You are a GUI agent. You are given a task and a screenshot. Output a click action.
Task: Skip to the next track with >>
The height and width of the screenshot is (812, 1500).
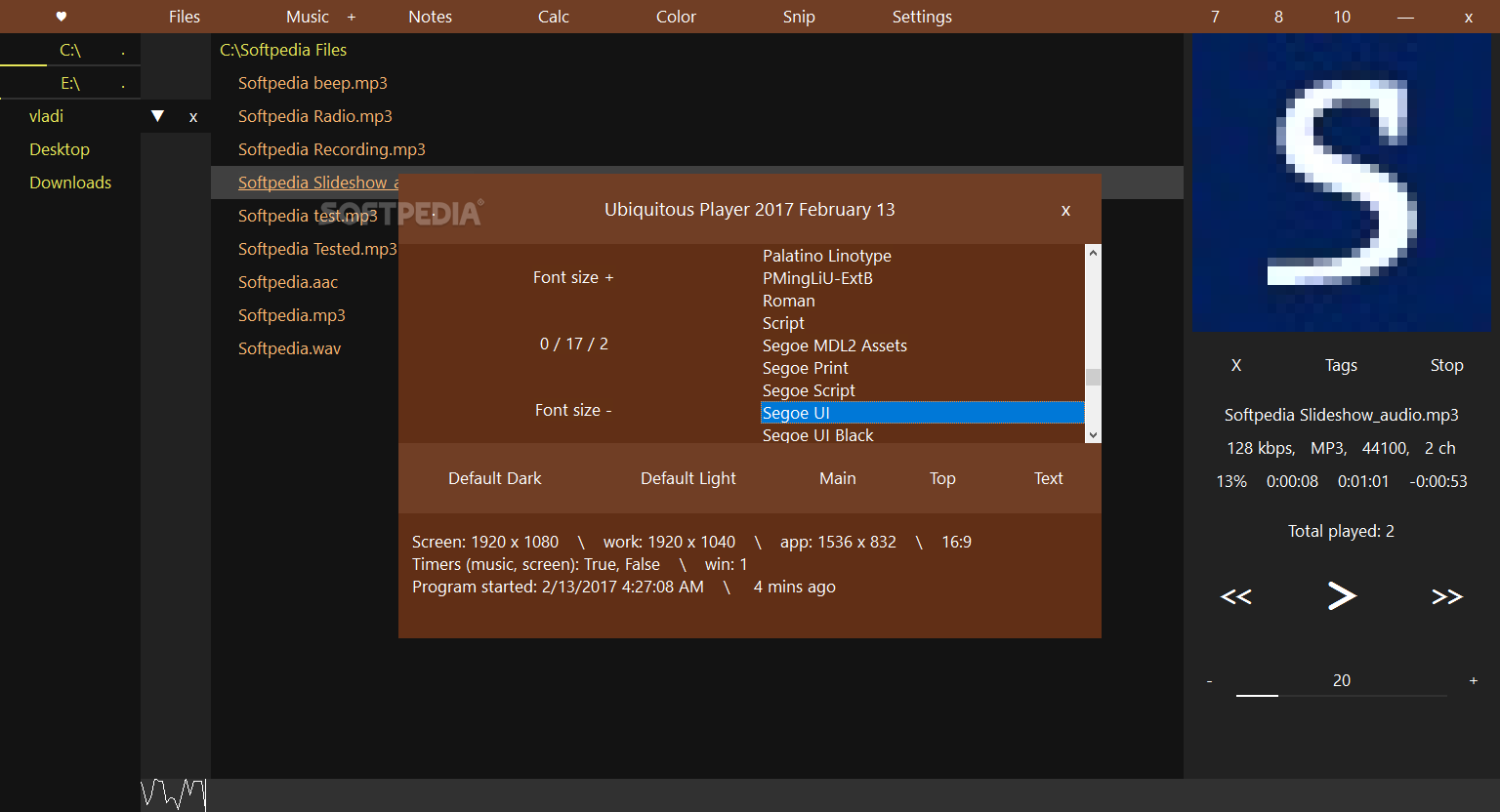click(1447, 596)
